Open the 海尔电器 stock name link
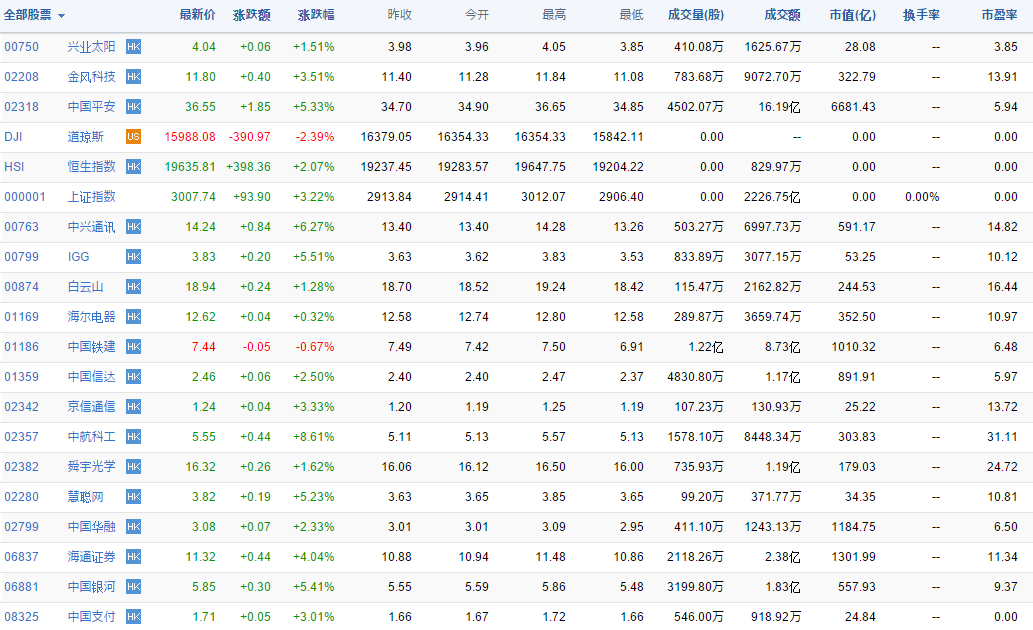The width and height of the screenshot is (1033, 630). click(x=92, y=317)
